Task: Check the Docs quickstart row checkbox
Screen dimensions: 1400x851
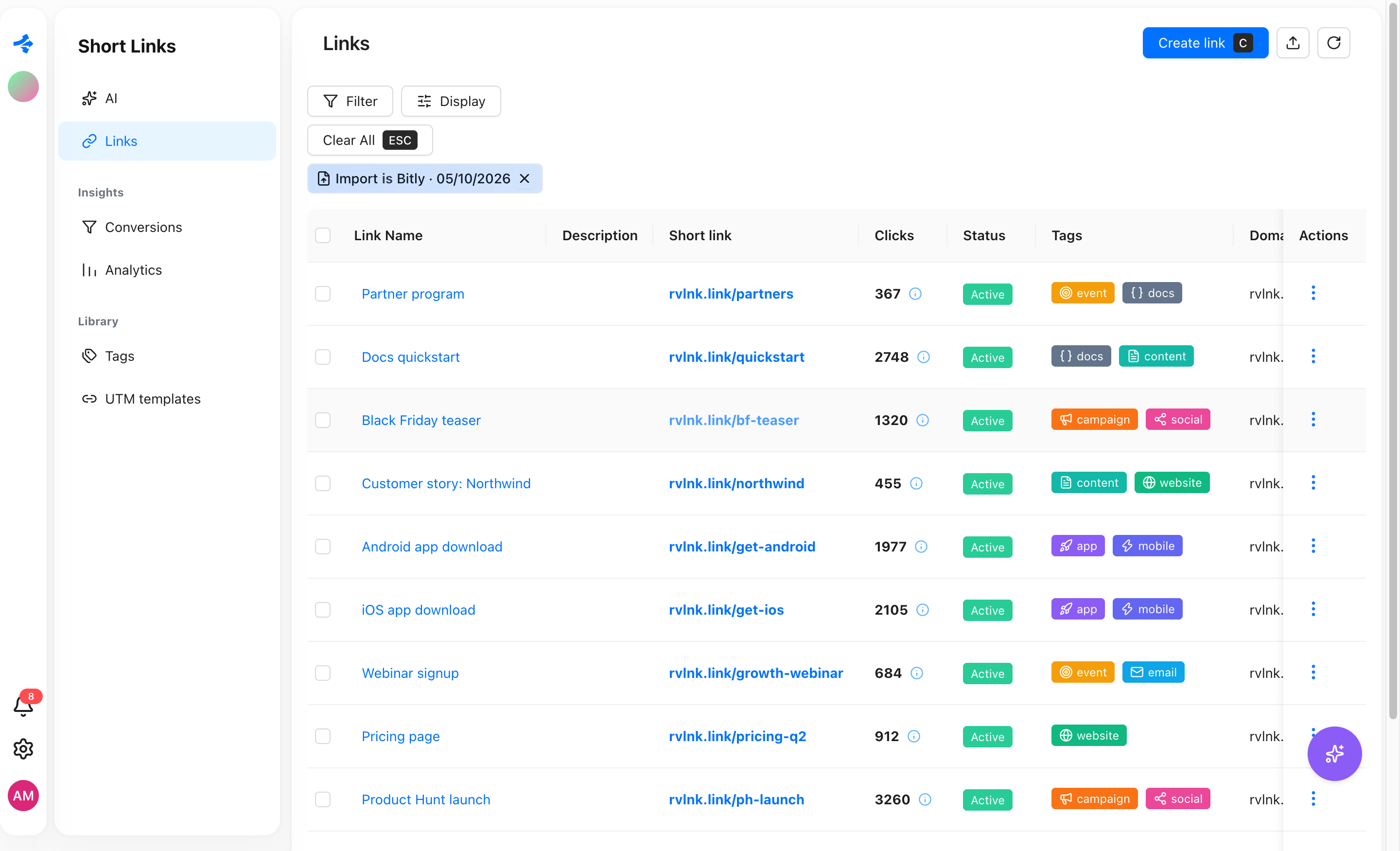Action: [x=323, y=357]
